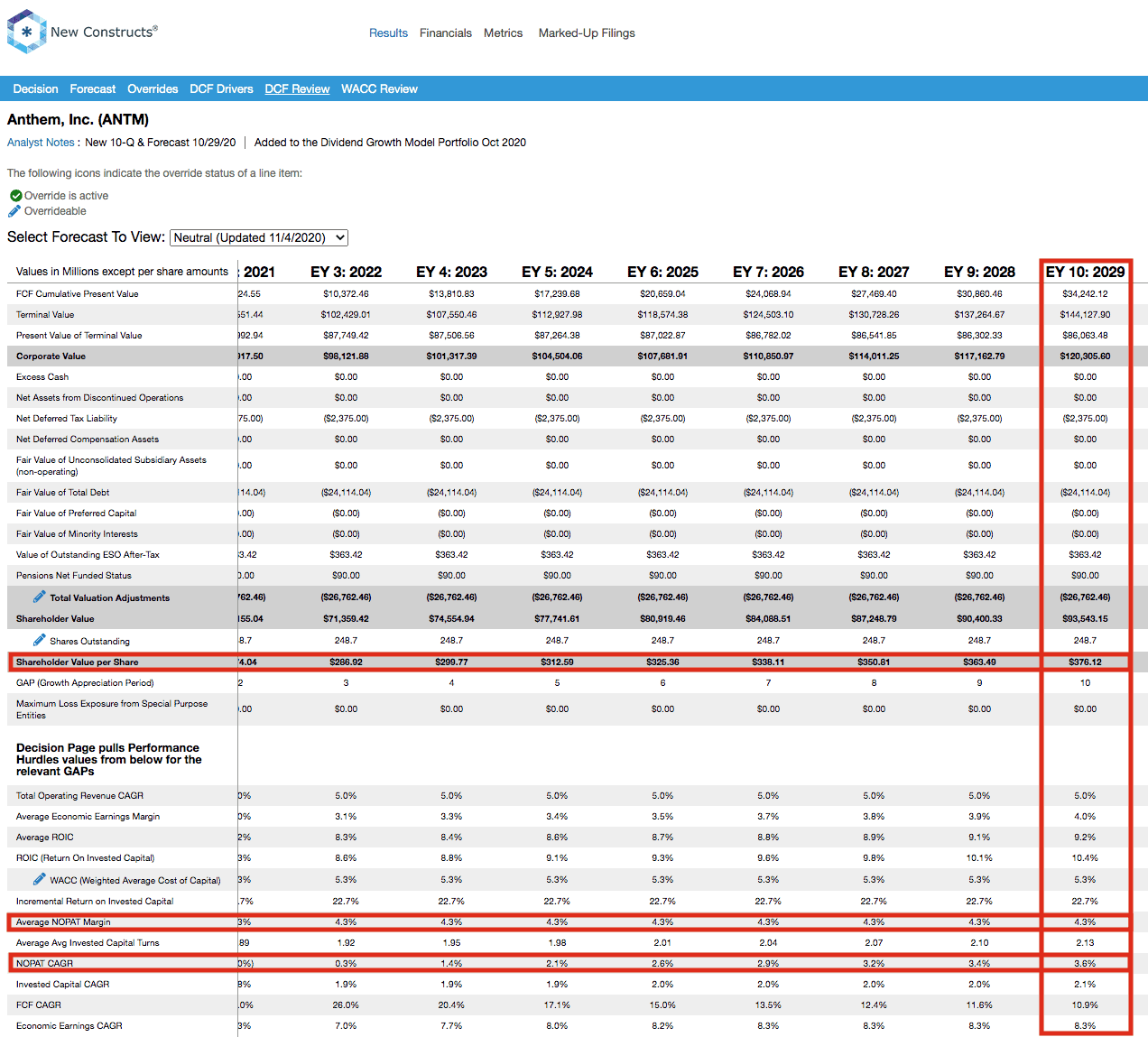The image size is (1148, 1037).
Task: Follow the Analyst Notes link
Action: point(41,143)
